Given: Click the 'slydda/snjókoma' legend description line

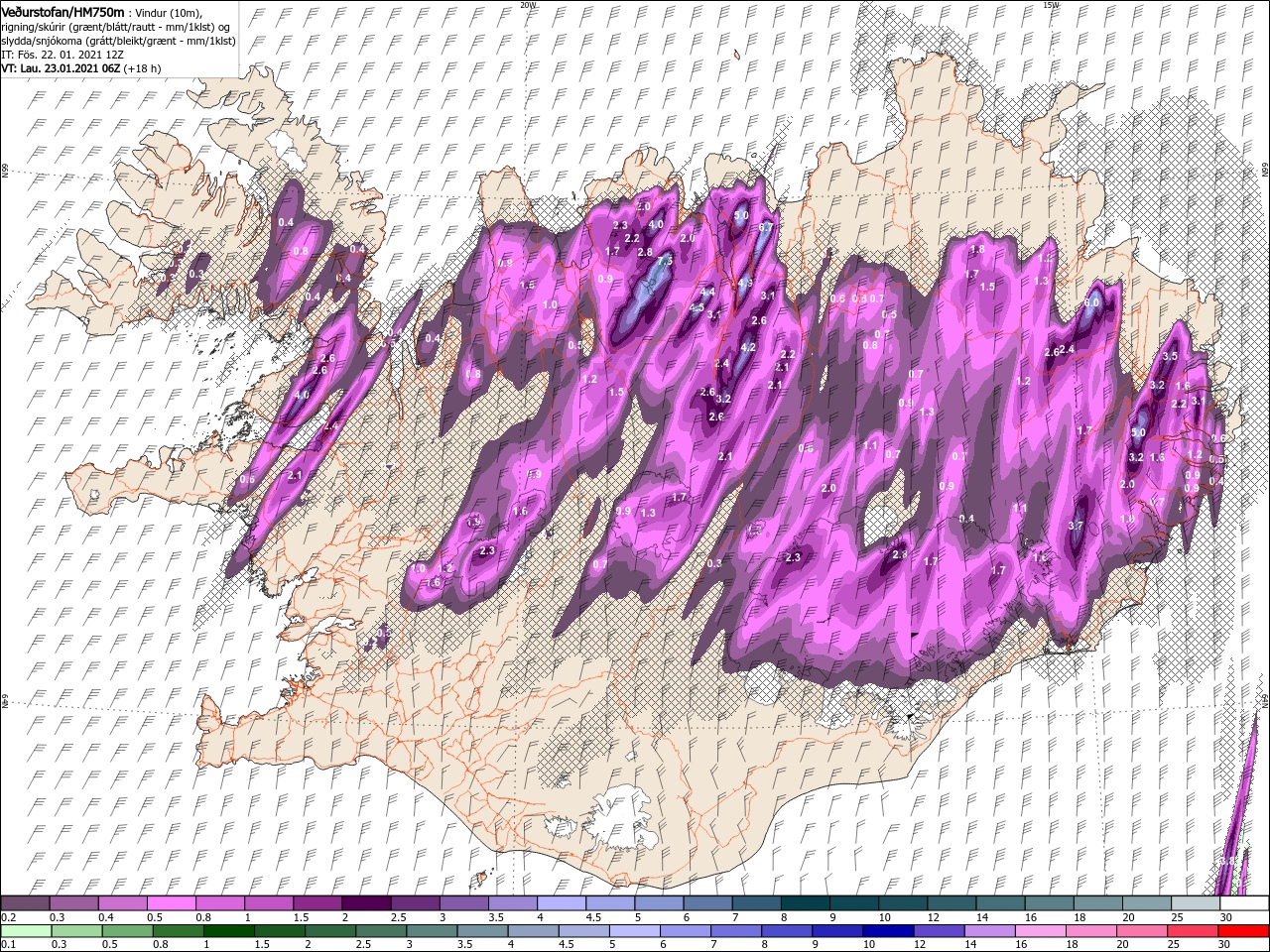Looking at the screenshot, I should [117, 41].
